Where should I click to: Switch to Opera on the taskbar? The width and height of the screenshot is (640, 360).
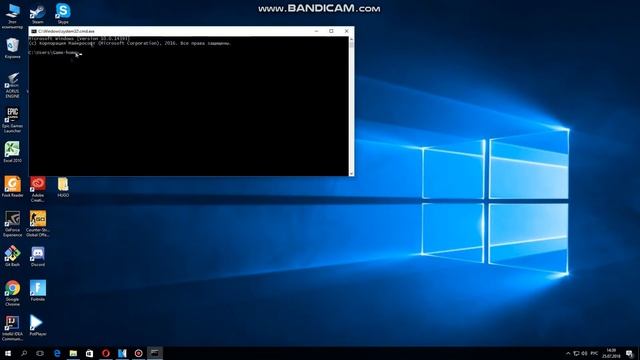pos(106,353)
